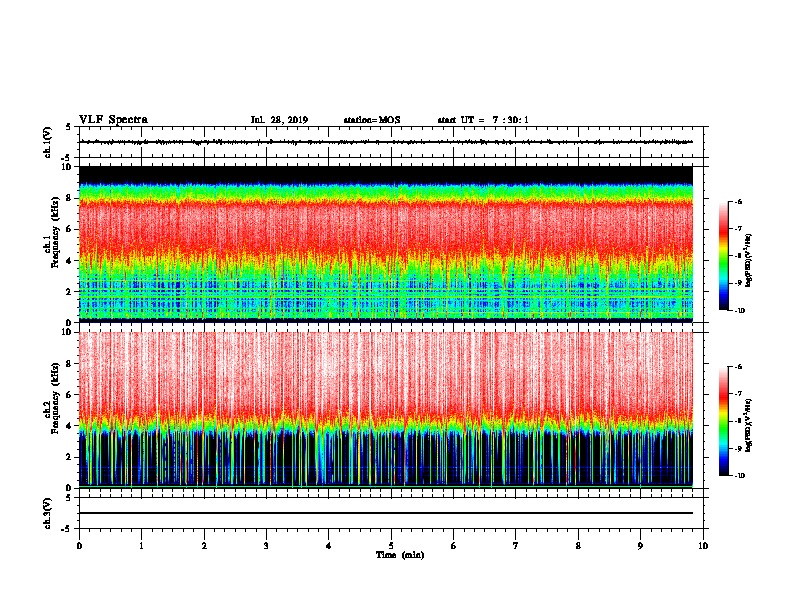Click the '-10' label on ch.2 colorbar
792x612 pixels.
tap(739, 476)
